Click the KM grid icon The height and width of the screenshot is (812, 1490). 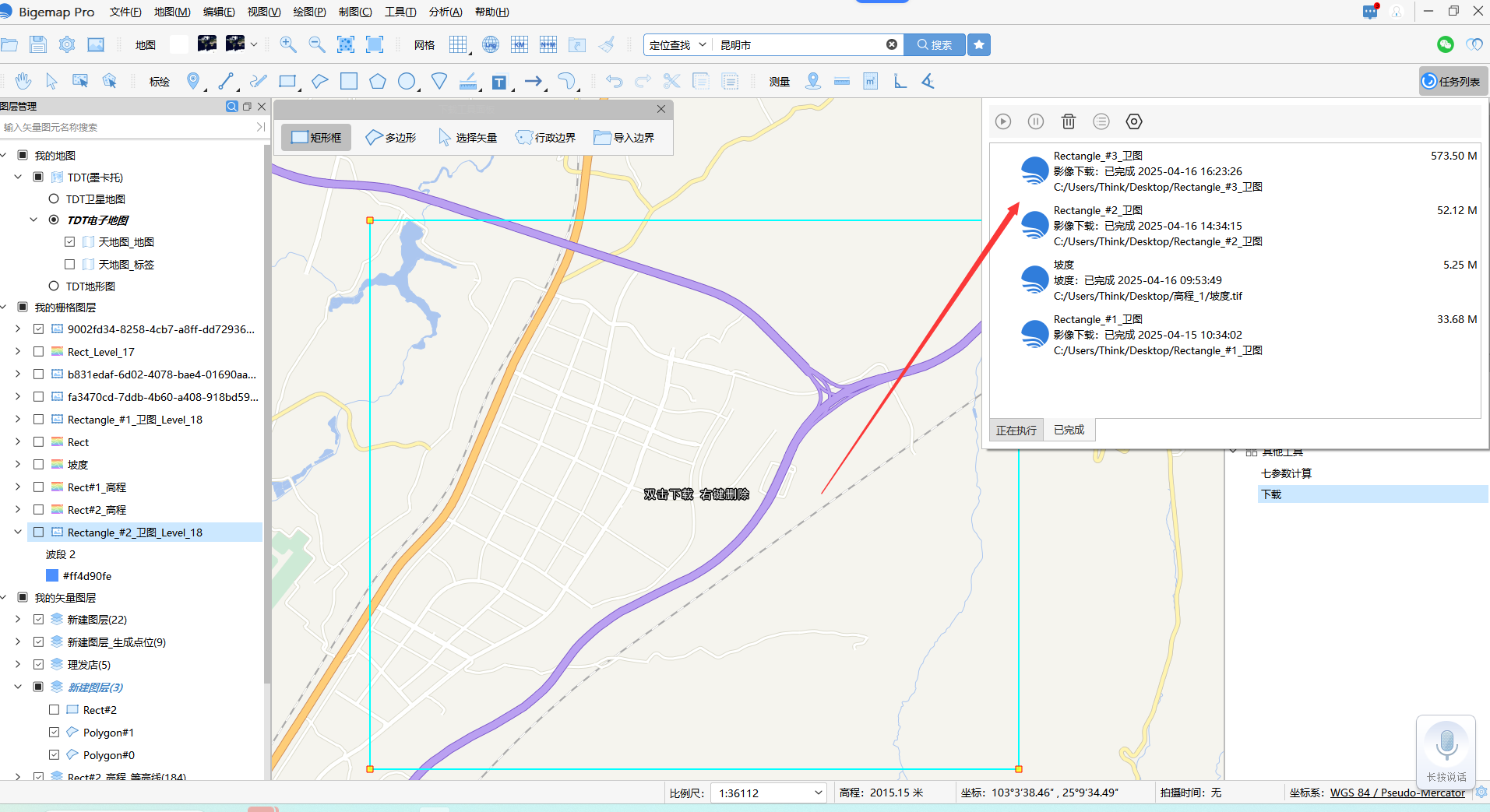tap(520, 44)
